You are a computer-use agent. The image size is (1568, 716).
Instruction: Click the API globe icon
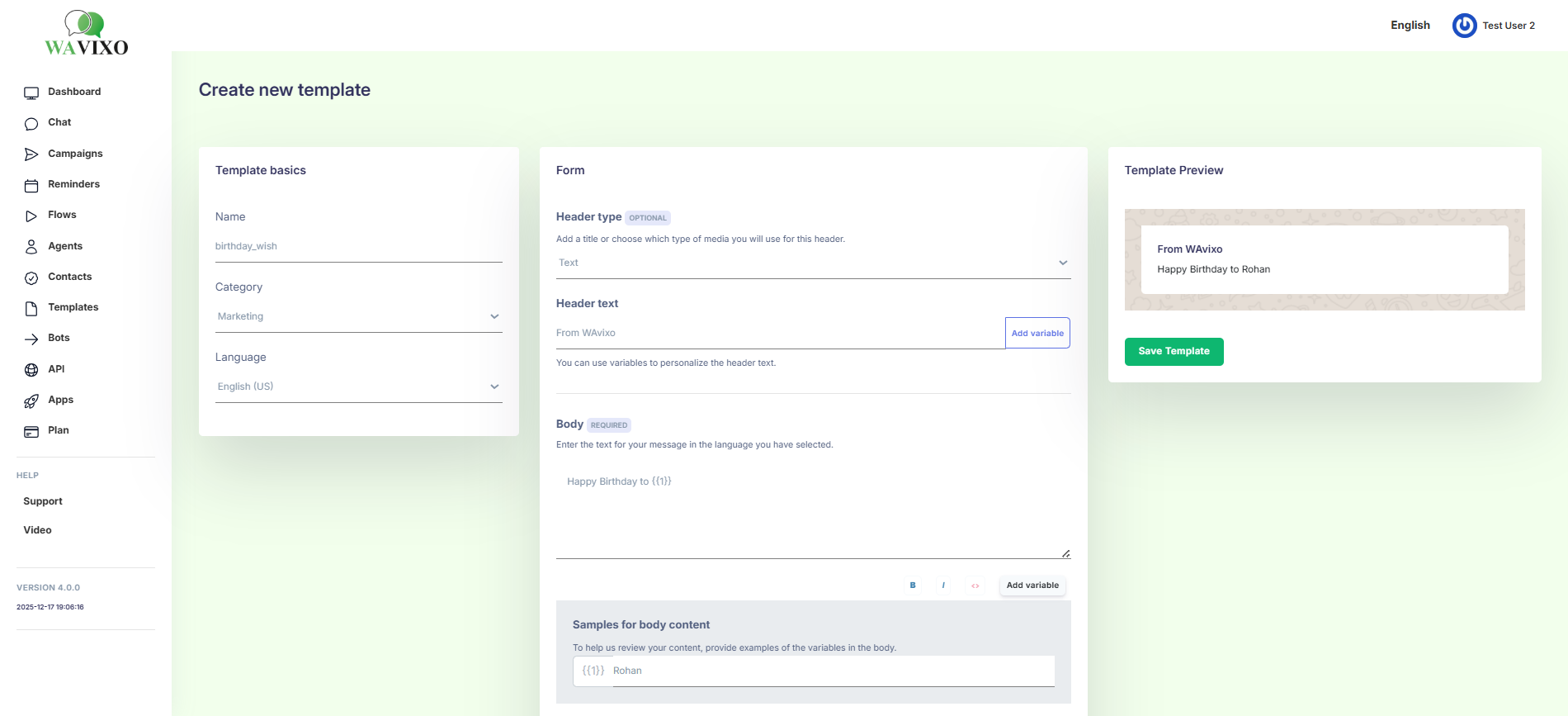pos(31,370)
